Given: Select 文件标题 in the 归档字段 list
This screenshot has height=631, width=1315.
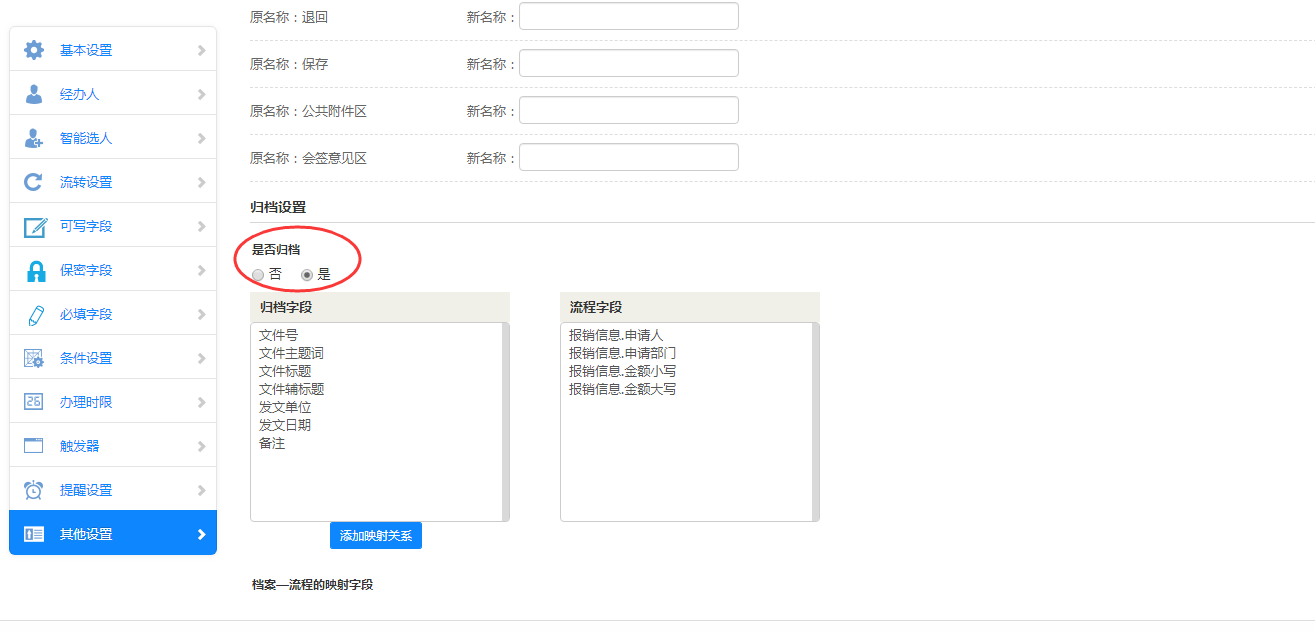Looking at the screenshot, I should 285,371.
